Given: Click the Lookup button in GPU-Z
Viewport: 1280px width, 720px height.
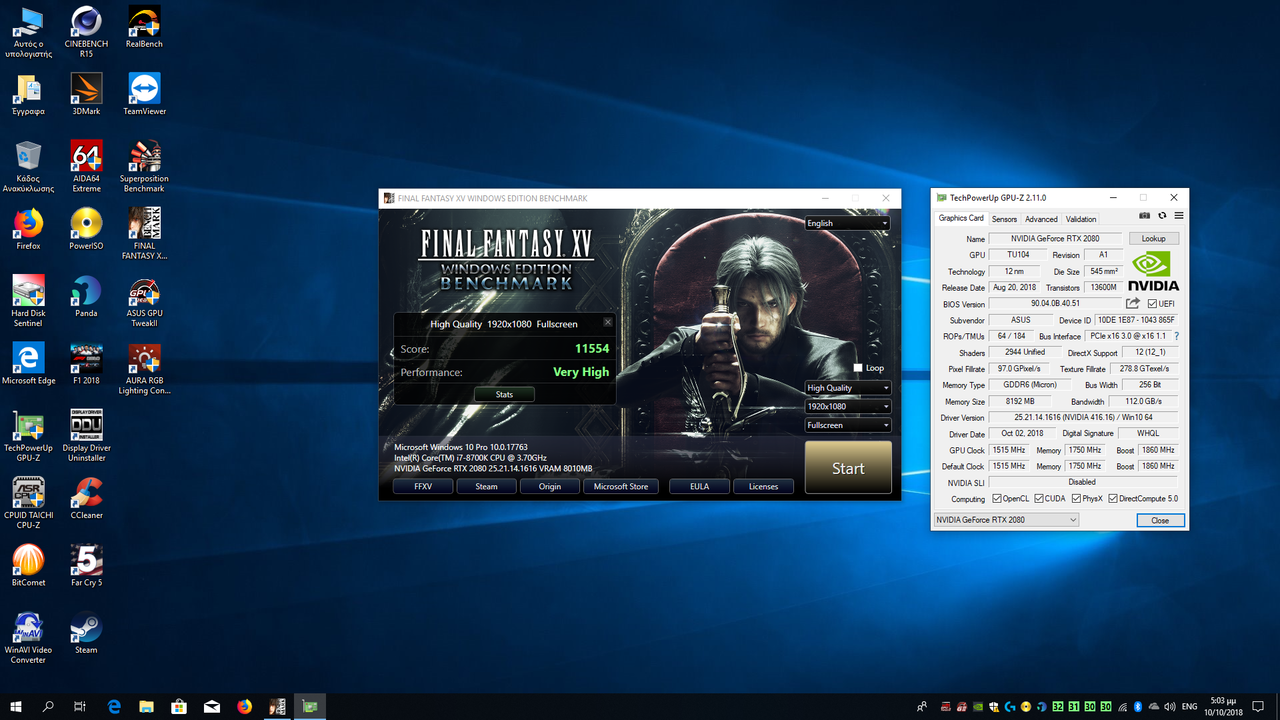Looking at the screenshot, I should (x=1154, y=239).
